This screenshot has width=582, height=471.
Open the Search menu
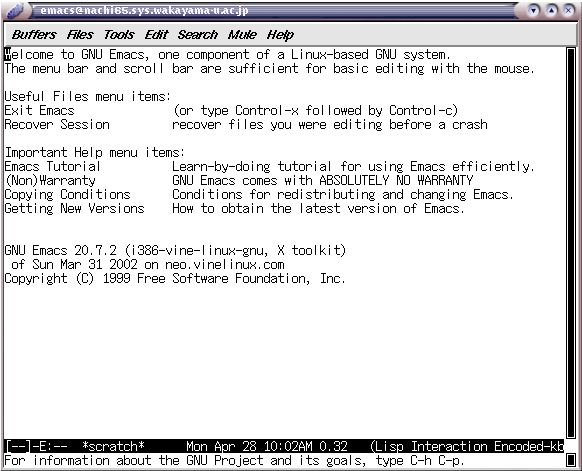point(197,35)
